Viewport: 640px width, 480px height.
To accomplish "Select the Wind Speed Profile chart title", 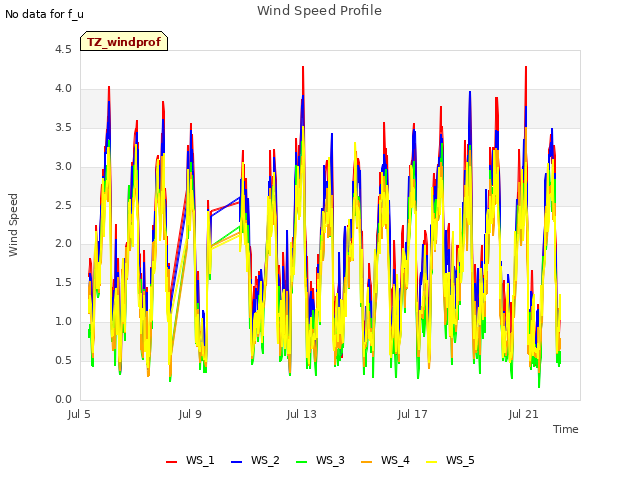I will (320, 11).
